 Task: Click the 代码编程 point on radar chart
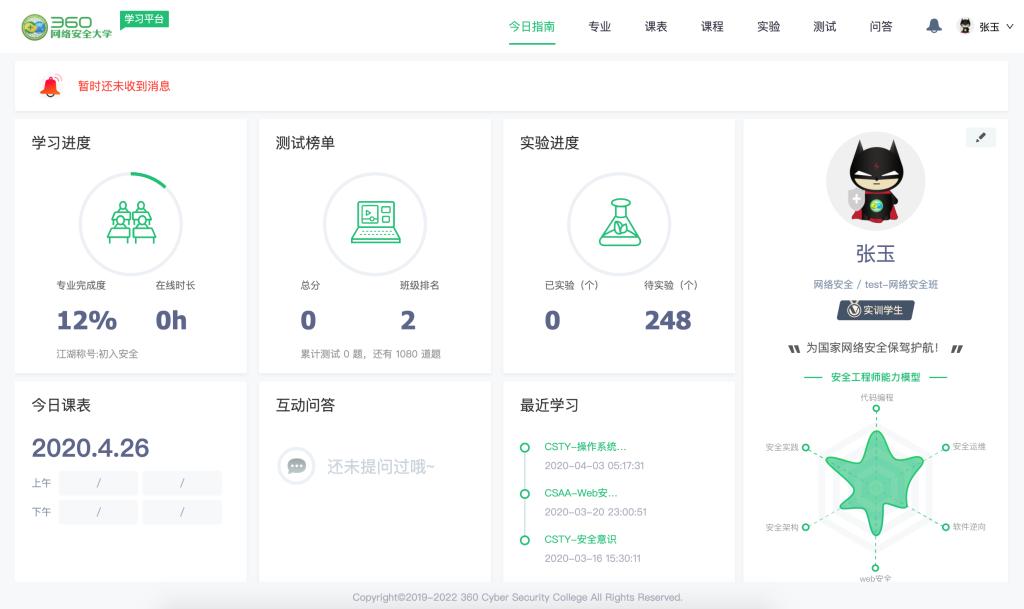pos(876,408)
